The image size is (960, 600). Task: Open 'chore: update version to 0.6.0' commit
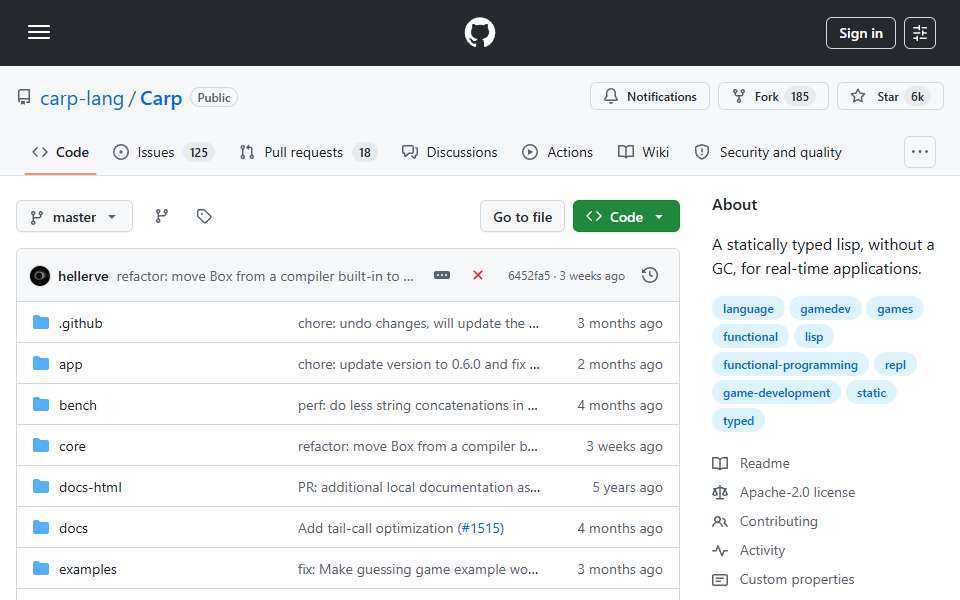(x=419, y=364)
